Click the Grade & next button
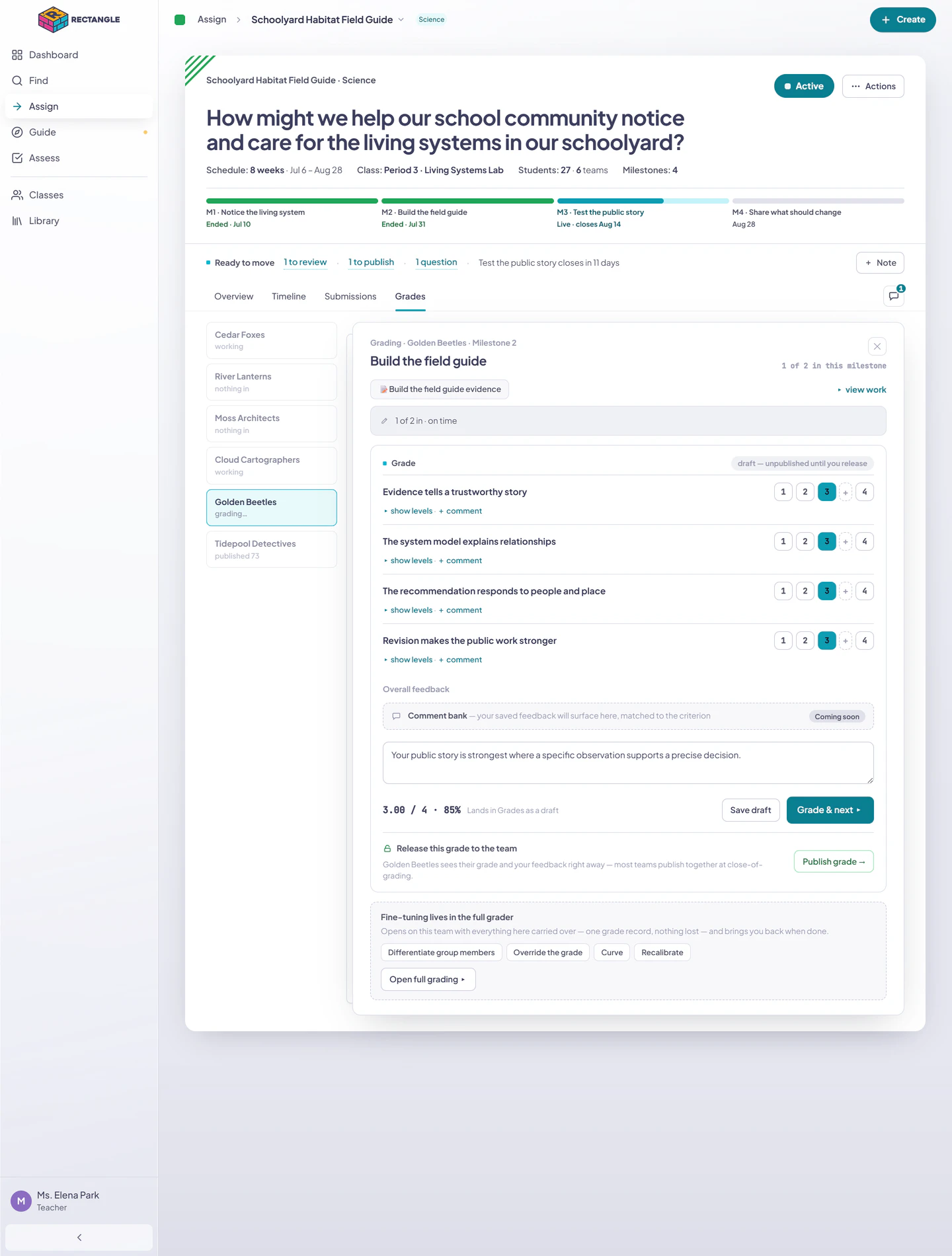 [x=830, y=810]
